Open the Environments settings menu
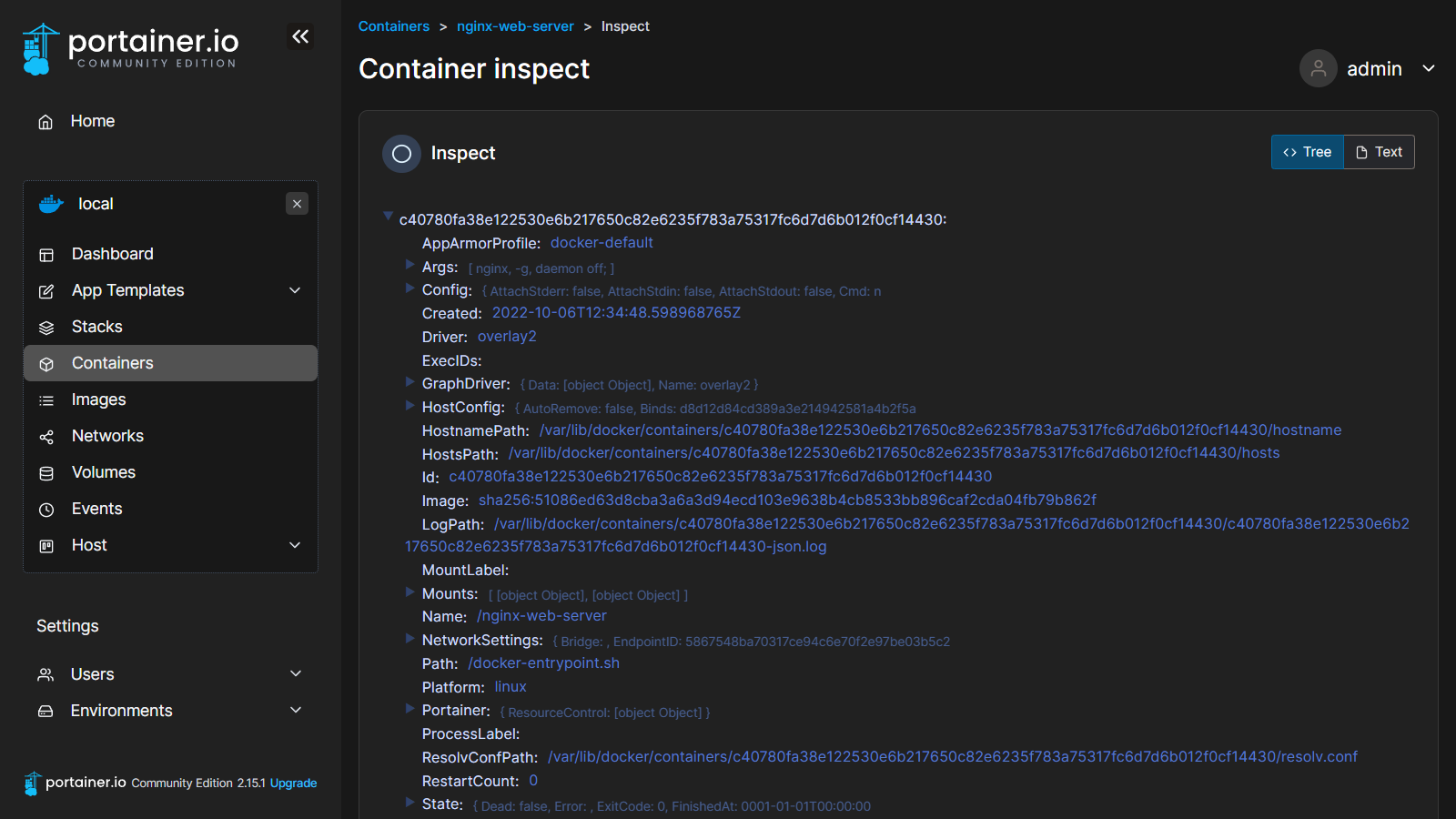Screen dimensions: 1456x819 pos(122,711)
